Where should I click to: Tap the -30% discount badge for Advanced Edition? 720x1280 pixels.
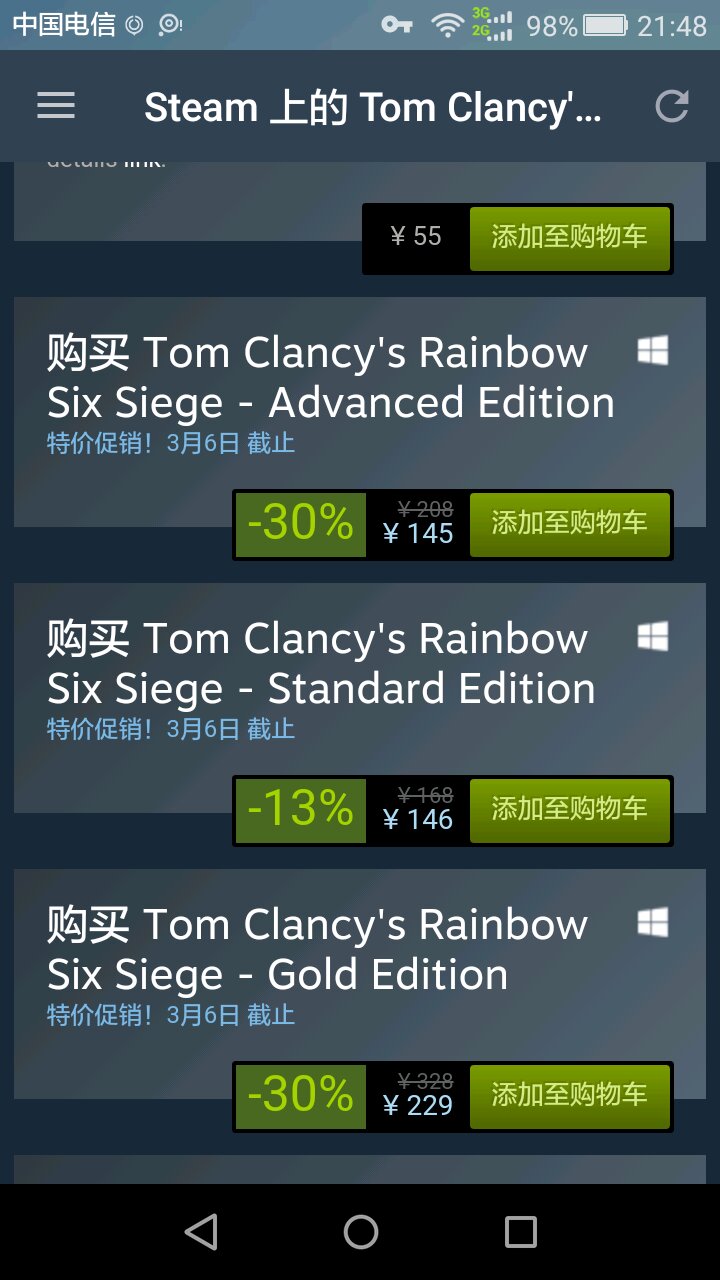pyautogui.click(x=300, y=524)
